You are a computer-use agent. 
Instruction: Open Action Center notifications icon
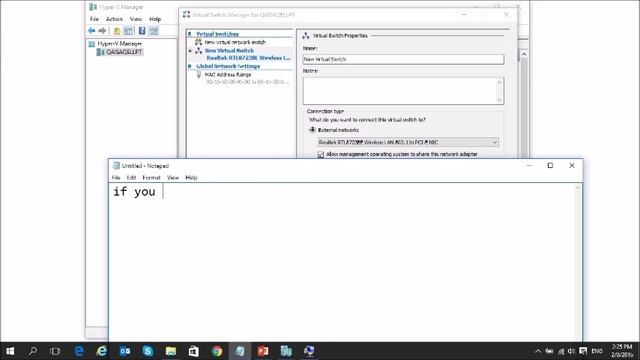[x=583, y=351]
